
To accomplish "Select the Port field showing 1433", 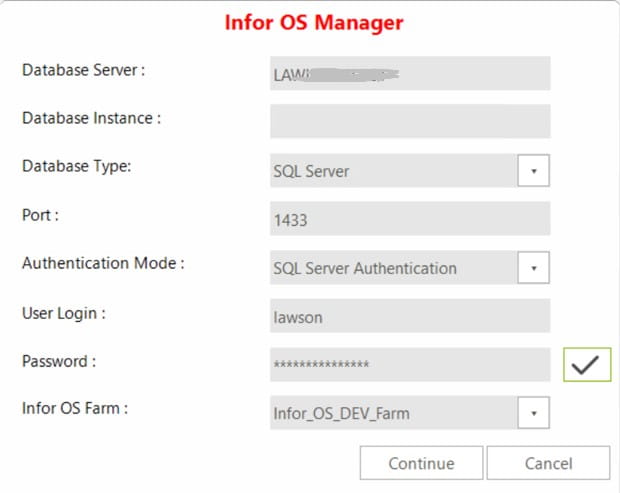I will [410, 219].
